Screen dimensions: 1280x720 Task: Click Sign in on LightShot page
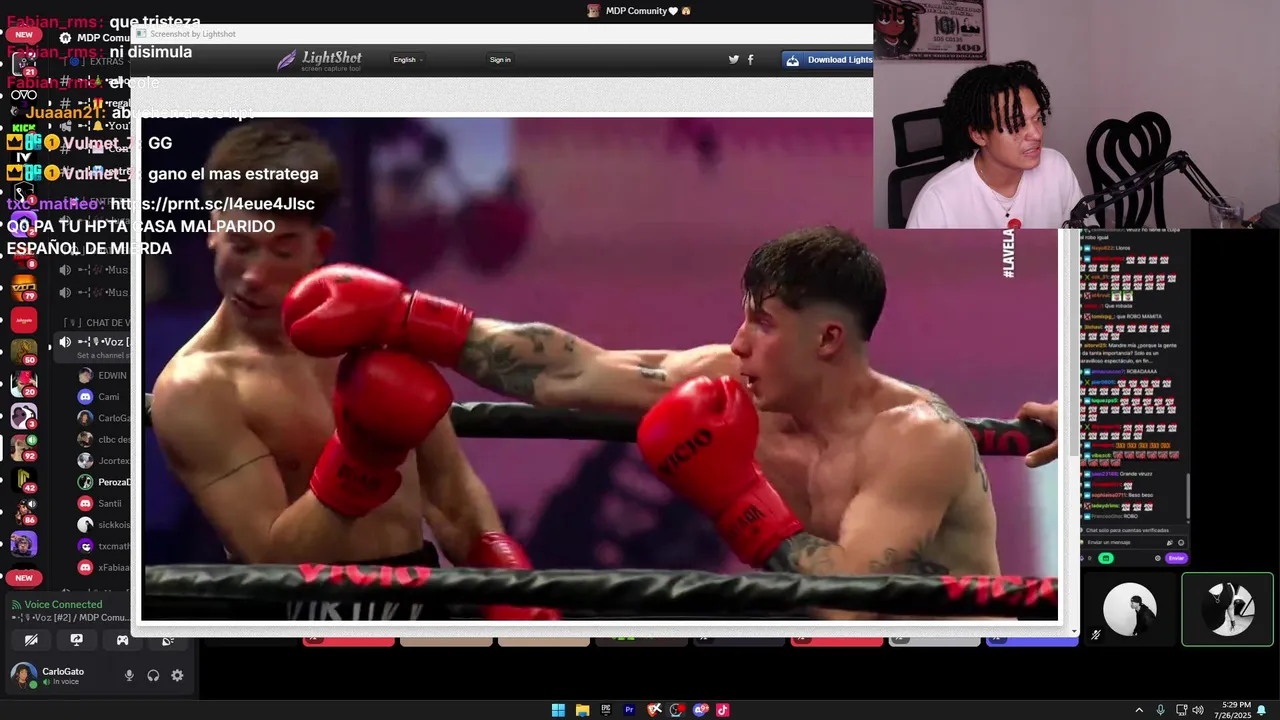click(x=500, y=60)
